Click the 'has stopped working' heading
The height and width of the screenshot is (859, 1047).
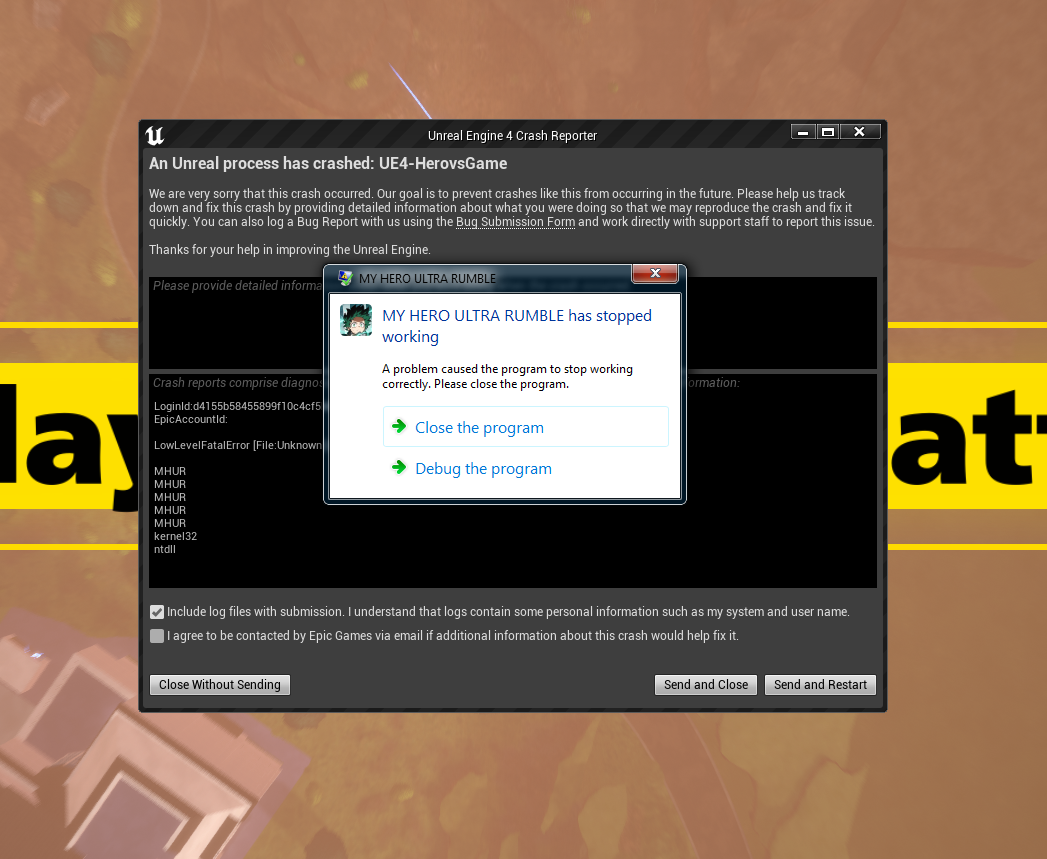click(x=517, y=326)
